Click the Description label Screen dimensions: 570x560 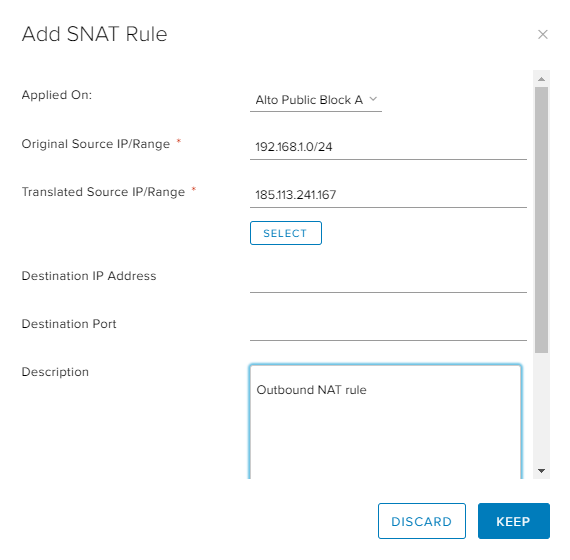tap(55, 372)
